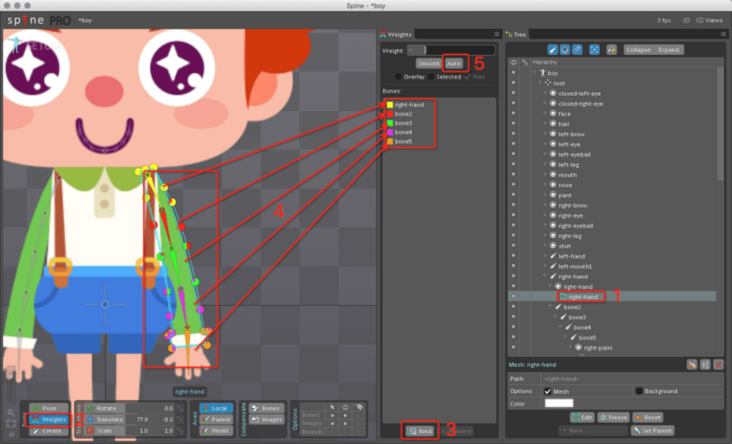Click the Collapse button in Tree toolbar

pyautogui.click(x=638, y=49)
